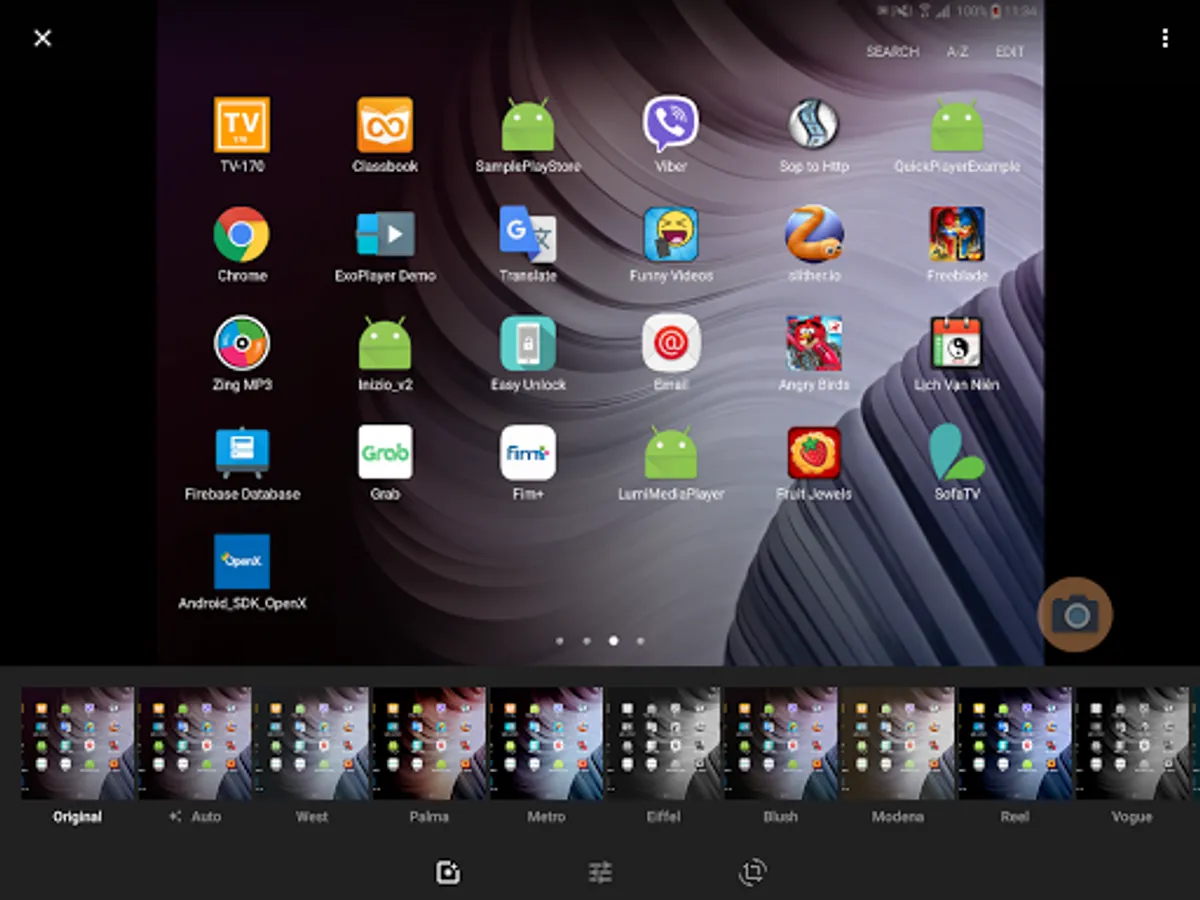Image resolution: width=1200 pixels, height=900 pixels.
Task: Open the Google Translate icon
Action: 528,234
